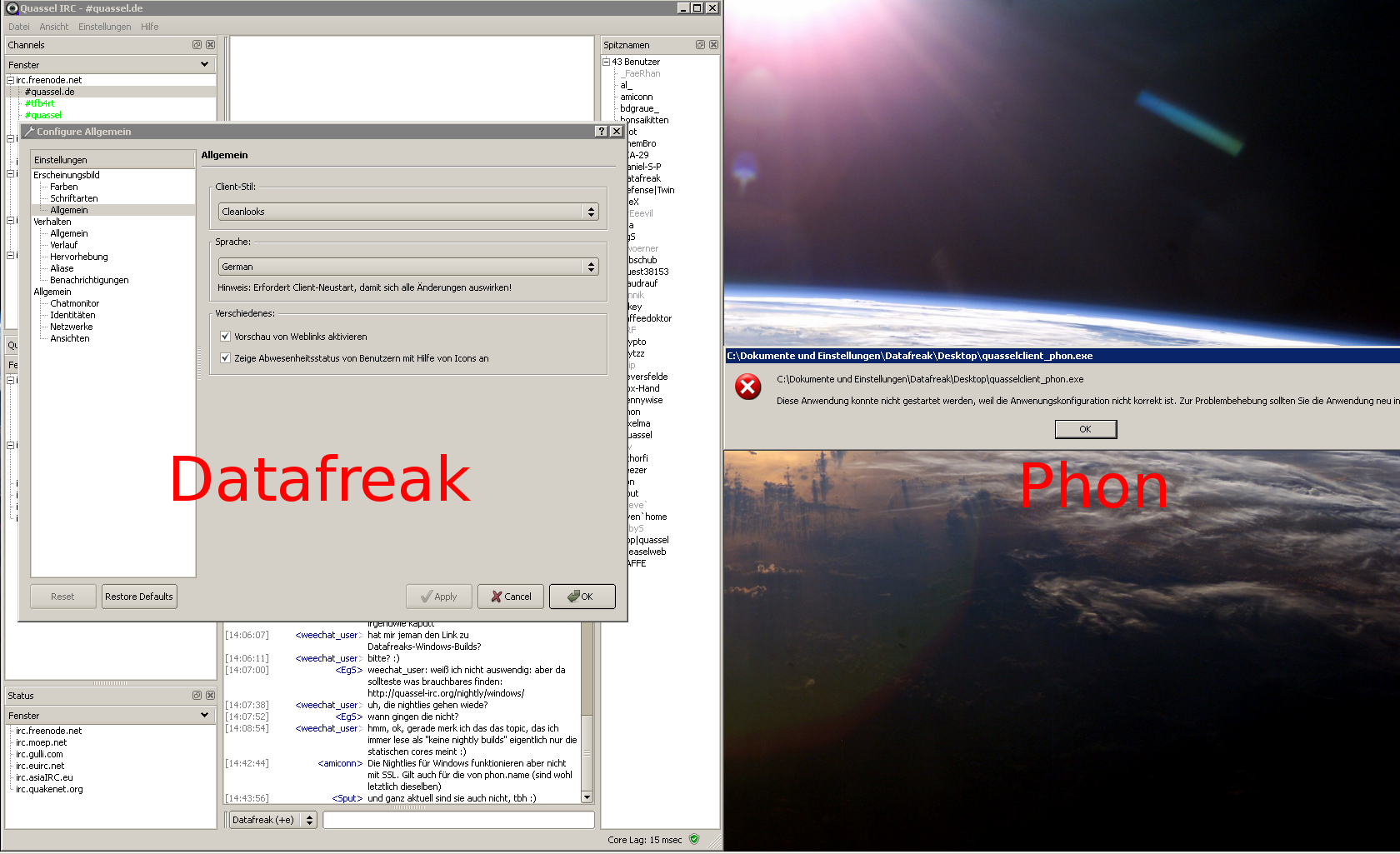Confirm the Configure dialog with OK
The height and width of the screenshot is (854, 1400).
click(582, 597)
